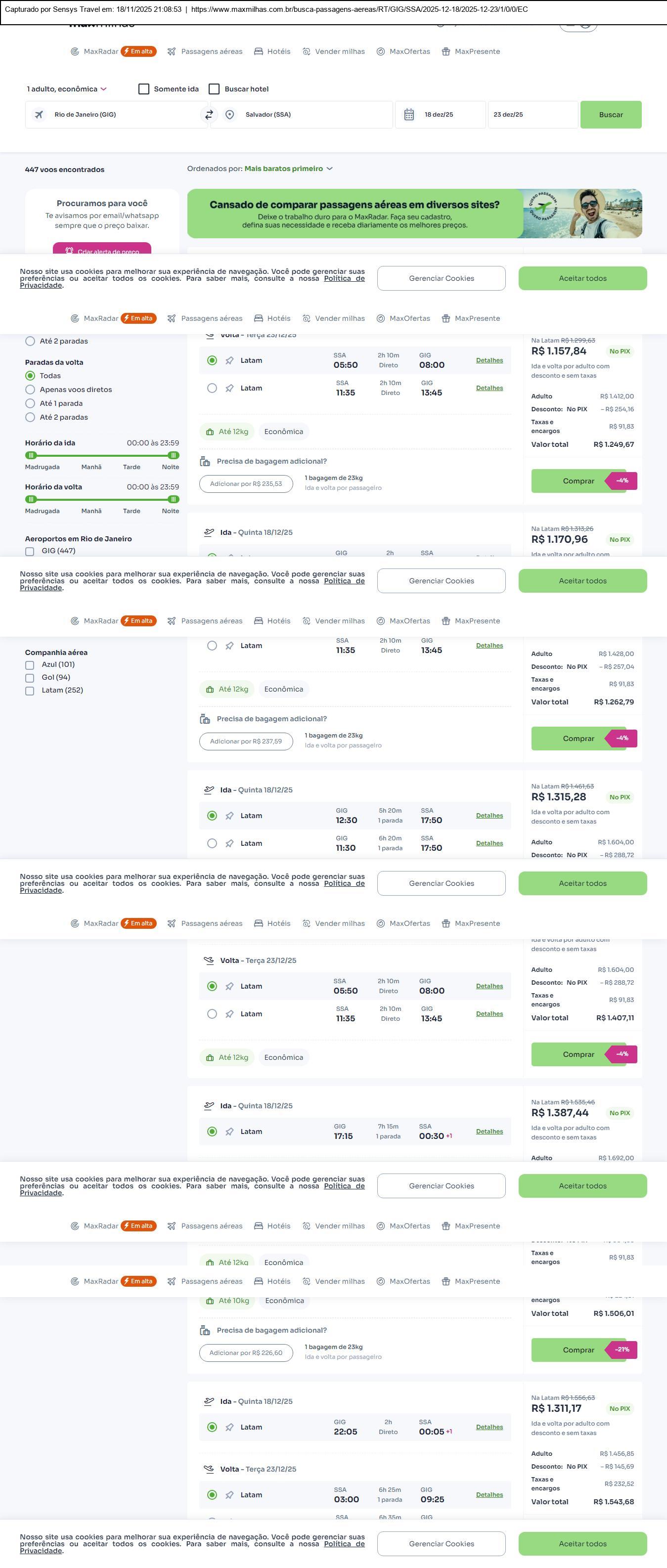Click left handle of Horário da ida slider
The image size is (667, 1568).
31,455
